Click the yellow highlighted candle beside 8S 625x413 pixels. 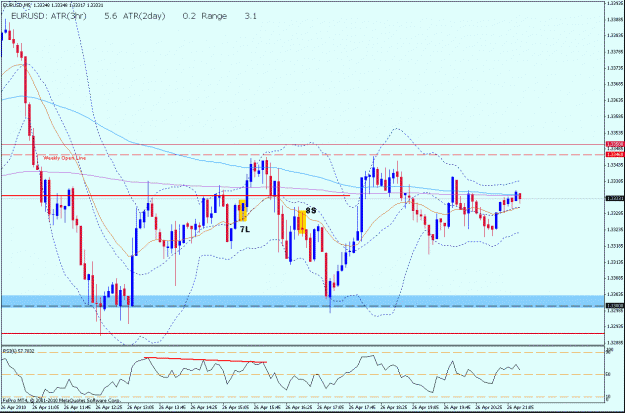click(302, 222)
